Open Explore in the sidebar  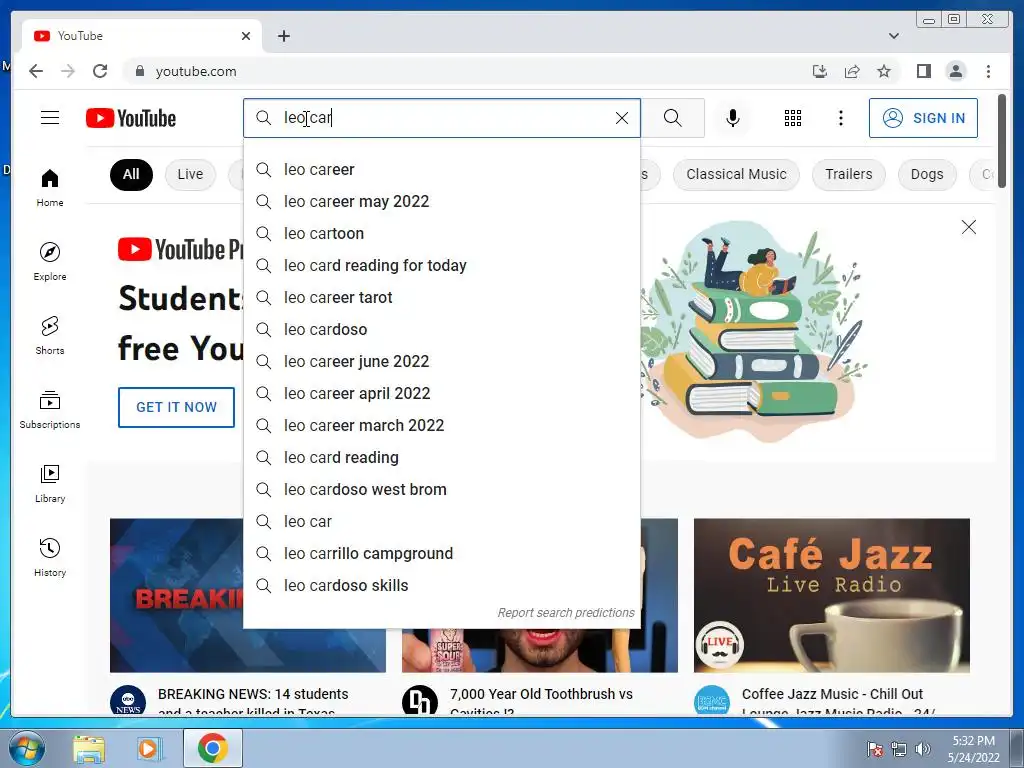coord(50,261)
